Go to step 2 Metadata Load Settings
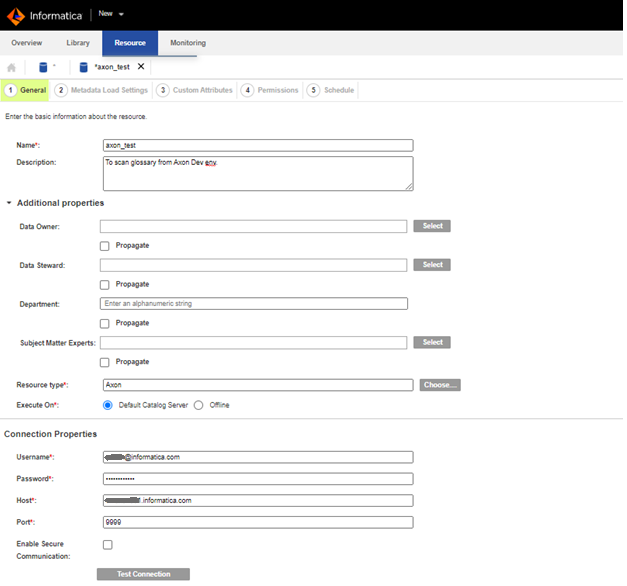This screenshot has width=627, height=586. pos(101,90)
